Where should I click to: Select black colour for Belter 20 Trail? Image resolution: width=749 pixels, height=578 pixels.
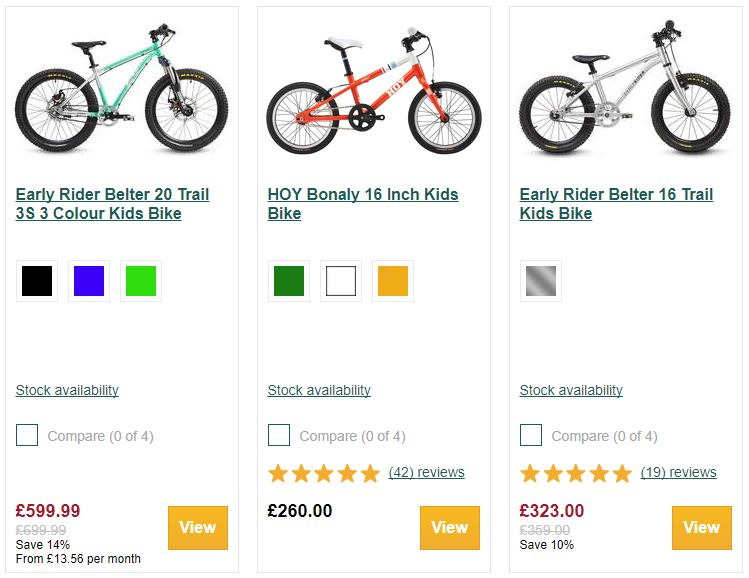tap(37, 282)
